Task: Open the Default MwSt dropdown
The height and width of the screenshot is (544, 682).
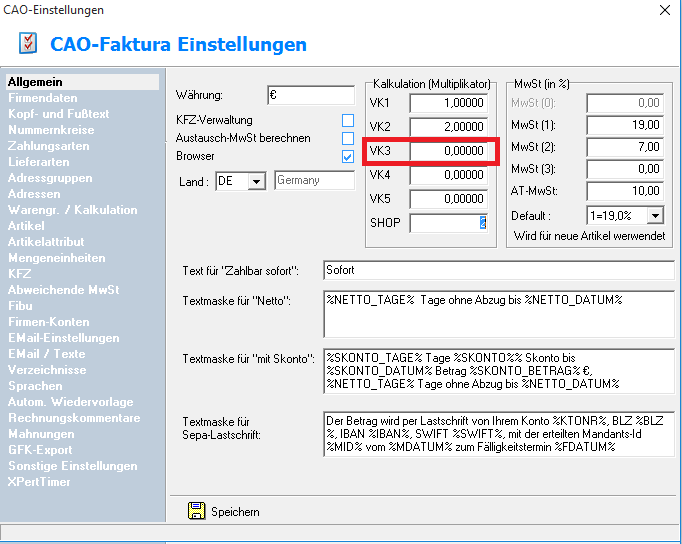Action: coord(655,215)
